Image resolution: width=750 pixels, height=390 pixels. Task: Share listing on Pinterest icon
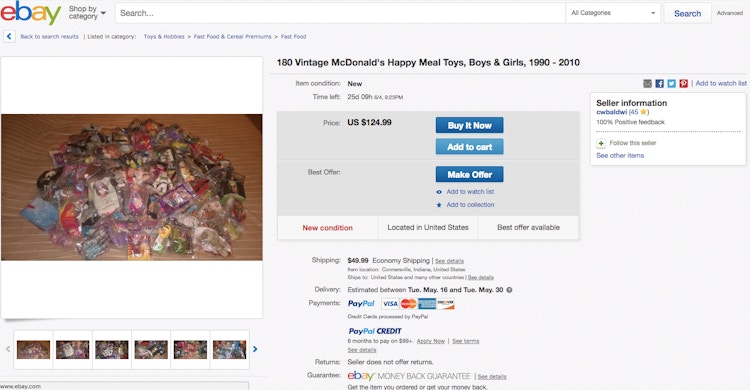(684, 84)
